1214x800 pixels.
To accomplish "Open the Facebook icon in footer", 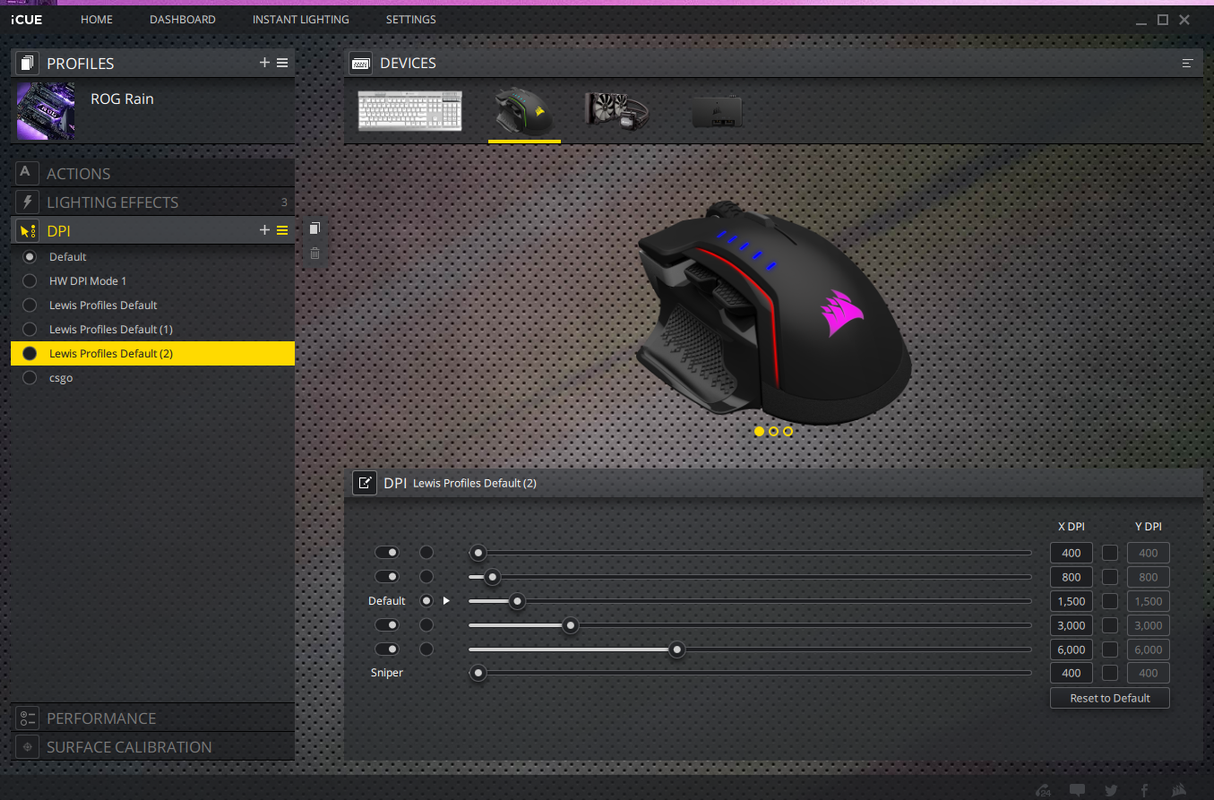I will [x=1145, y=789].
